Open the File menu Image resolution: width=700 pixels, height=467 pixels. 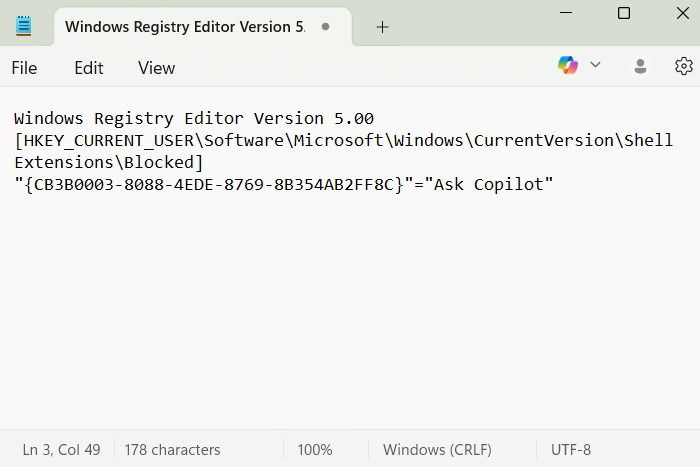24,68
